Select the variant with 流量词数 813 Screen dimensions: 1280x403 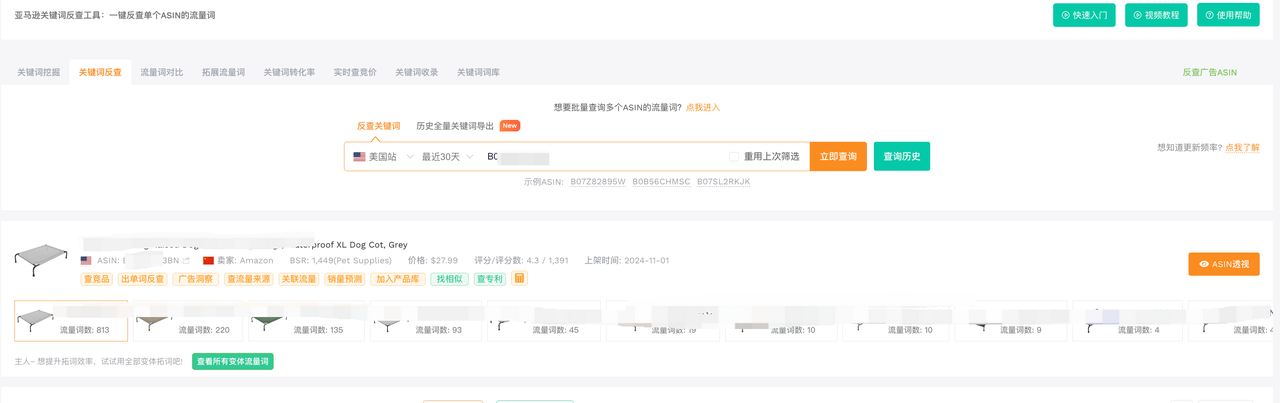point(70,321)
